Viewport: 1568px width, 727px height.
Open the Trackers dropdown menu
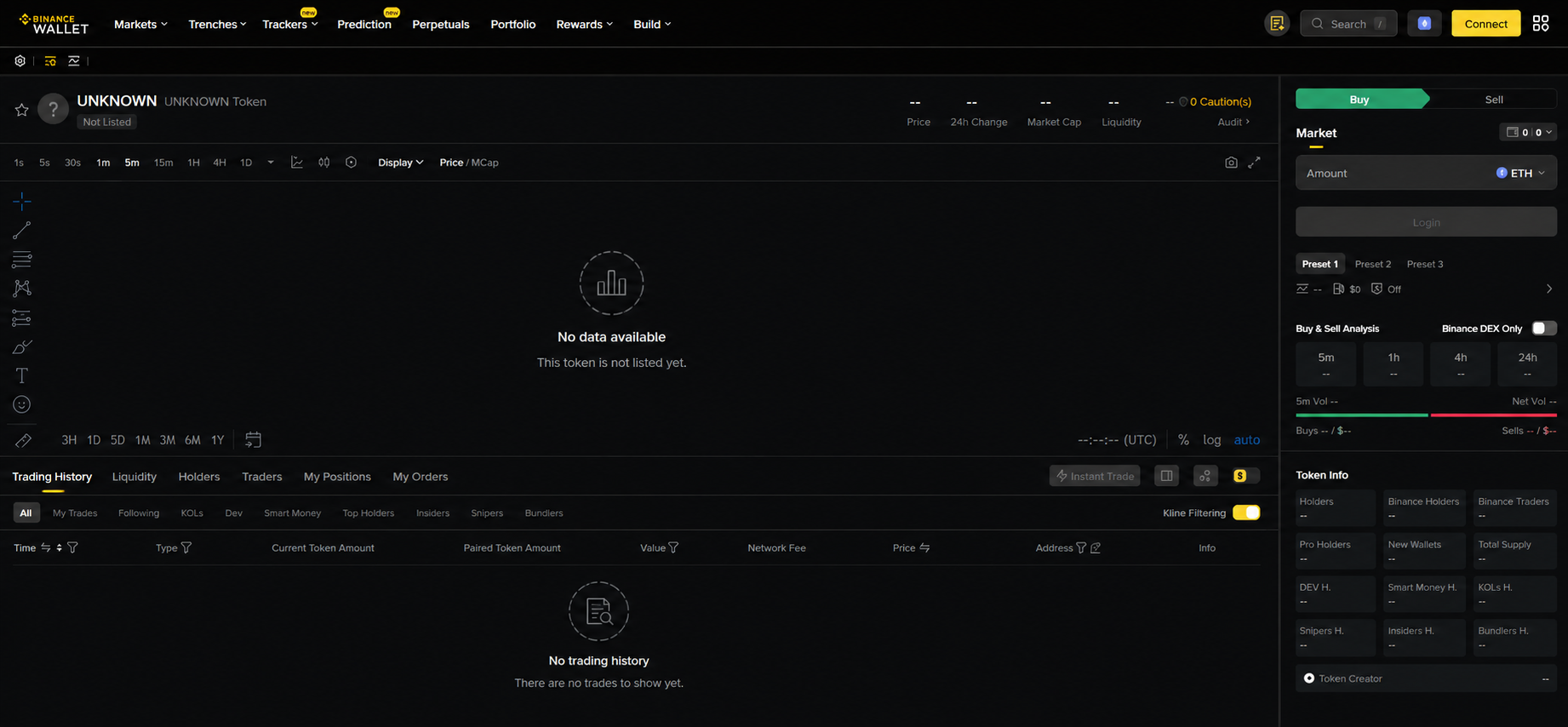[290, 24]
